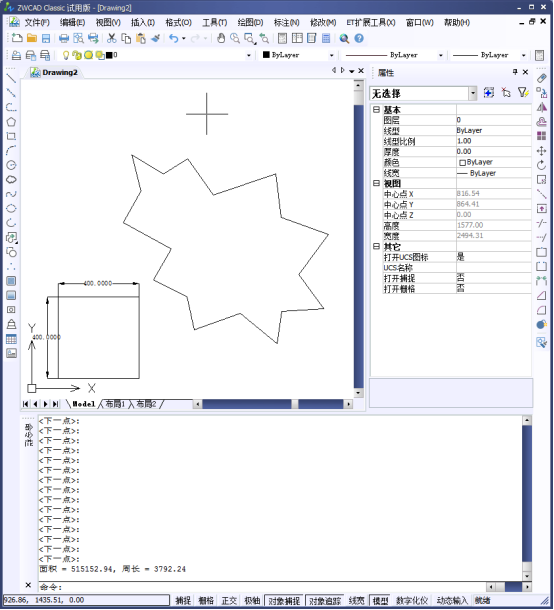Collapse the 基本 properties group
Image resolution: width=554 pixels, height=610 pixels.
pos(376,109)
